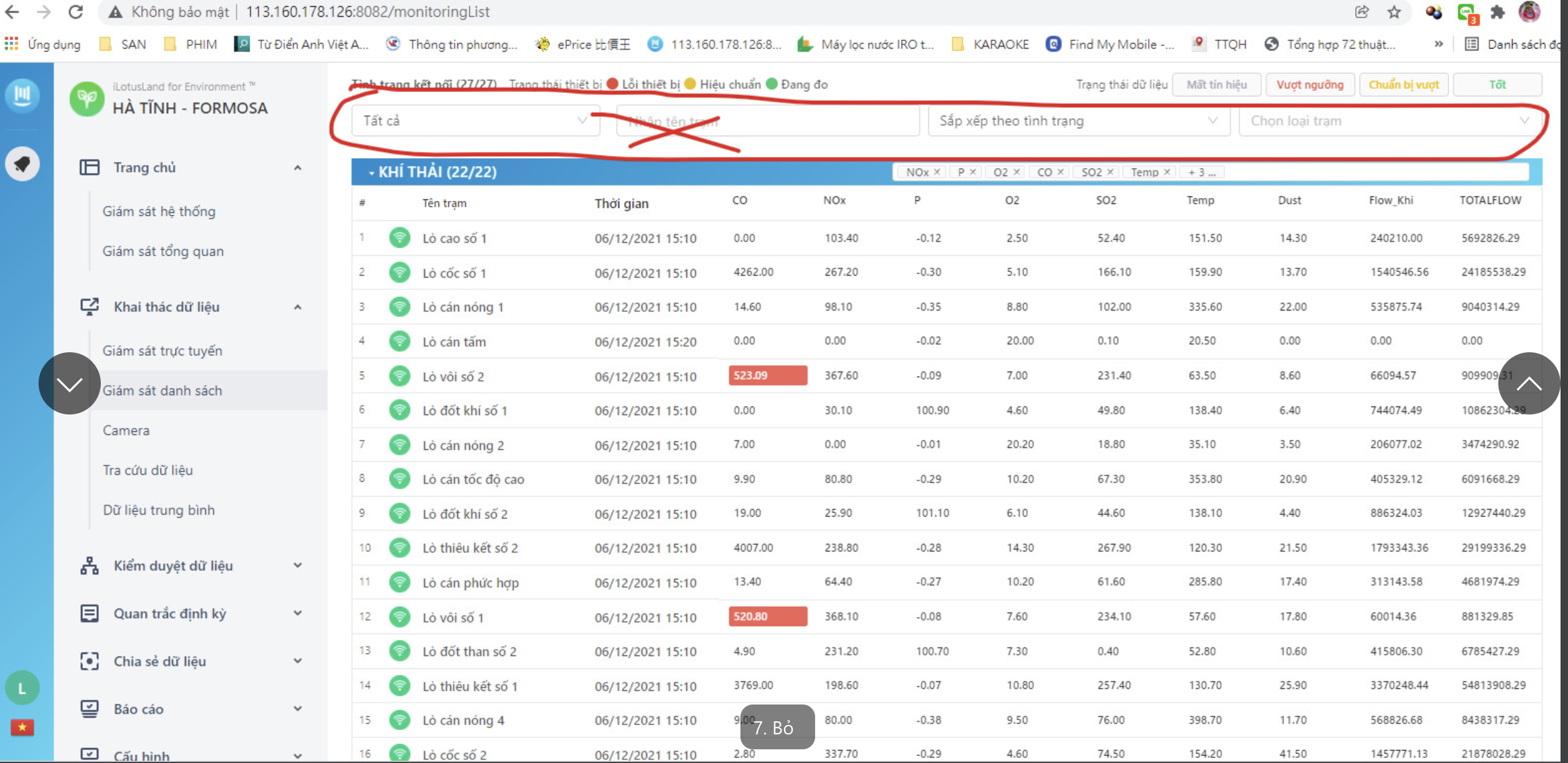
Task: Click the Vietnamese flag language icon
Action: point(22,727)
